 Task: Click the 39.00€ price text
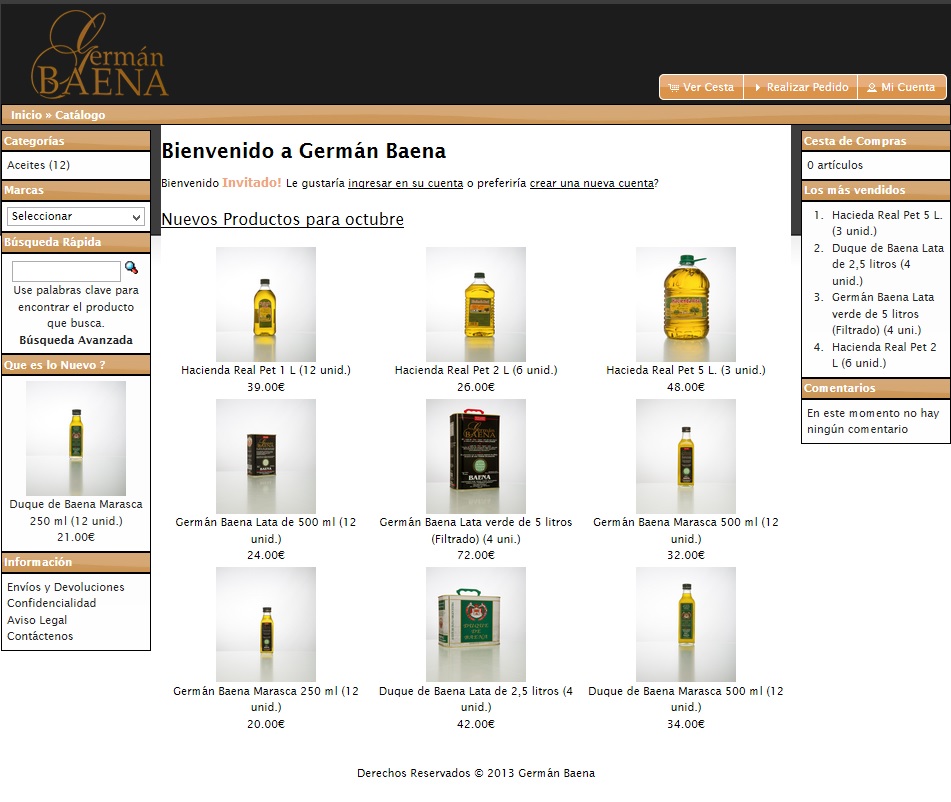pyautogui.click(x=266, y=386)
